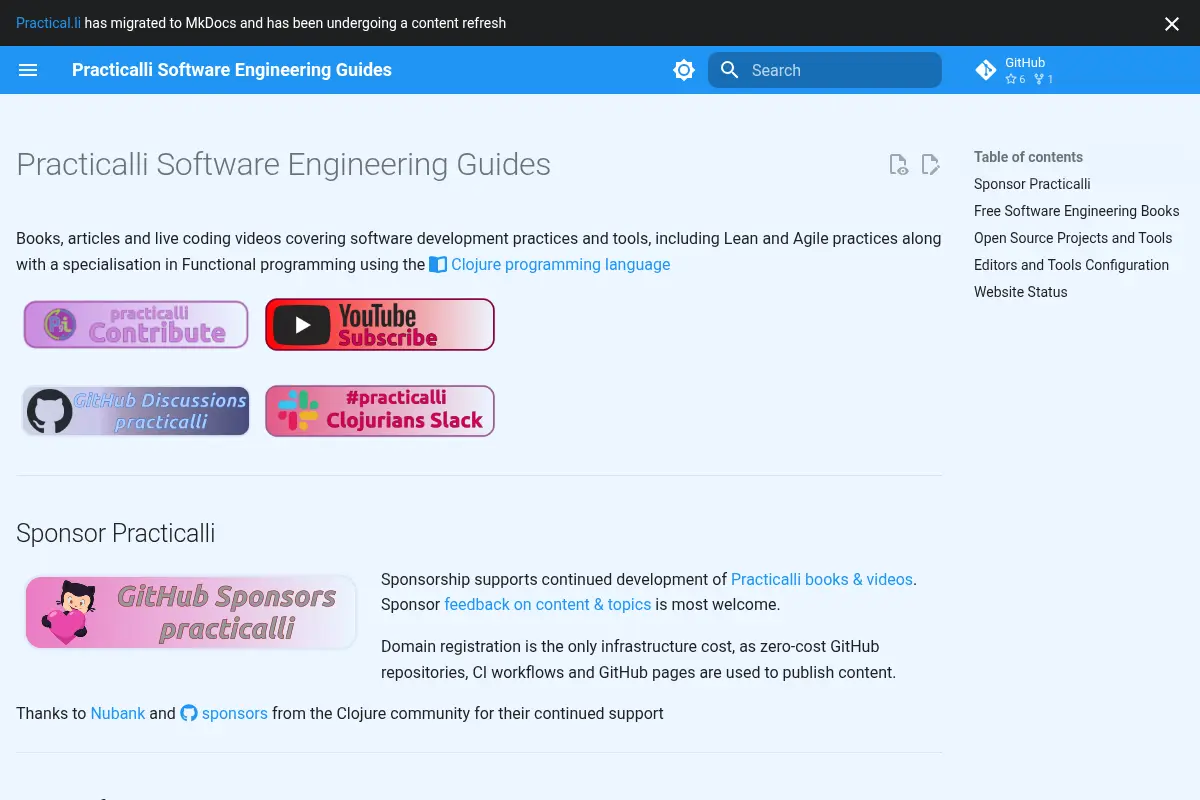The width and height of the screenshot is (1200, 800).
Task: Go to Open Source Projects and Tools
Action: point(1073,238)
